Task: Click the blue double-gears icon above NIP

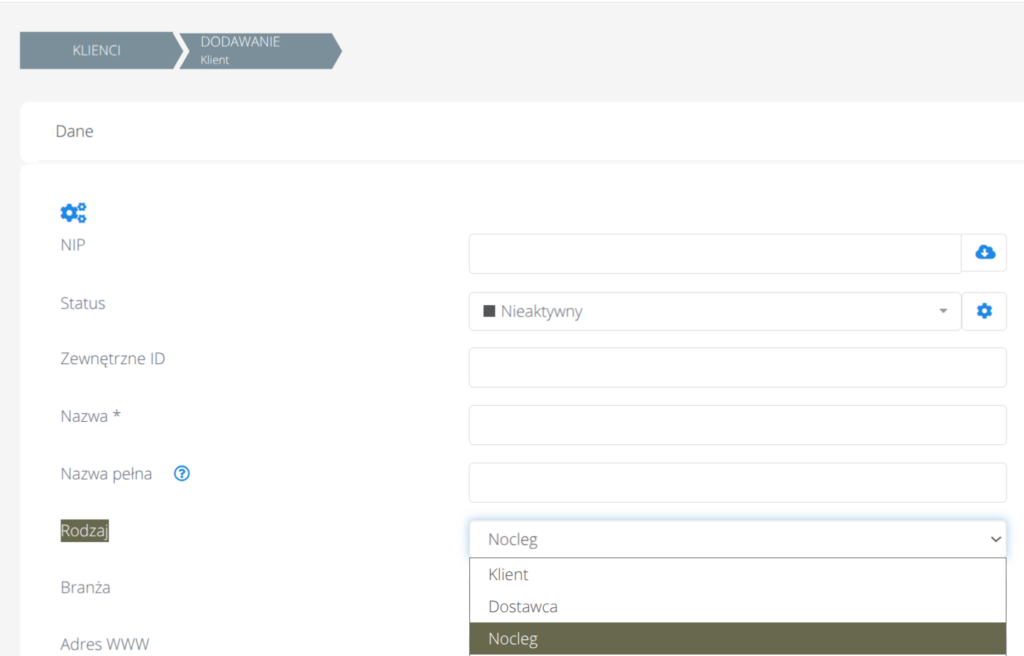Action: 73,212
